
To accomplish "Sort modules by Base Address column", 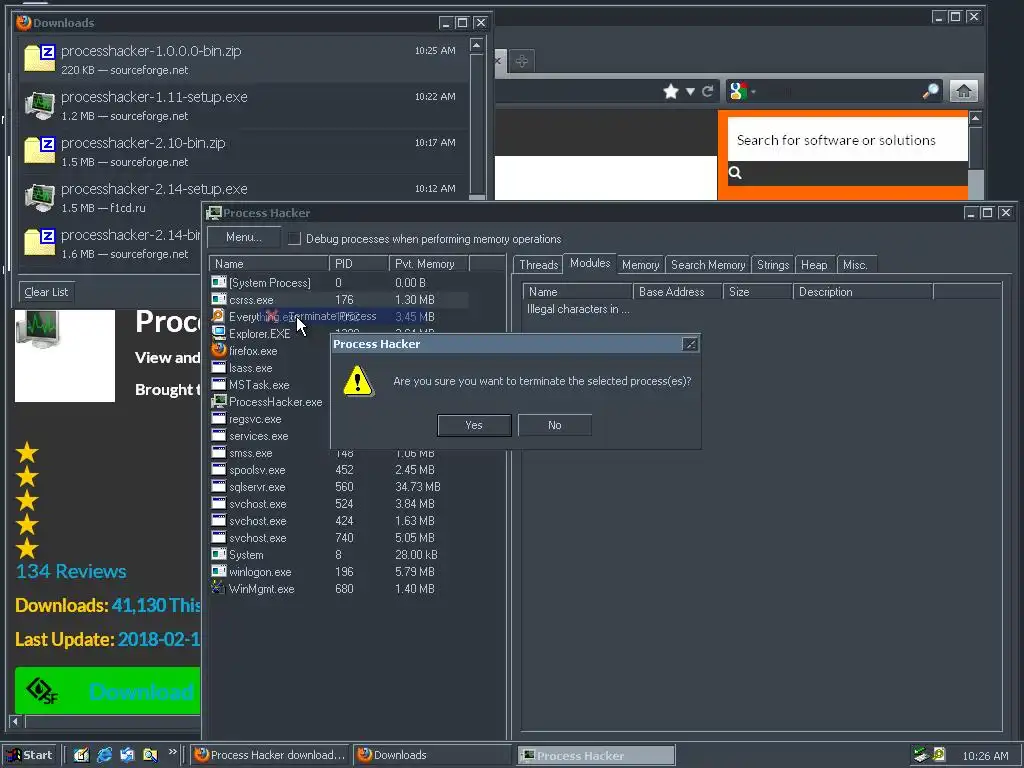I will point(678,292).
